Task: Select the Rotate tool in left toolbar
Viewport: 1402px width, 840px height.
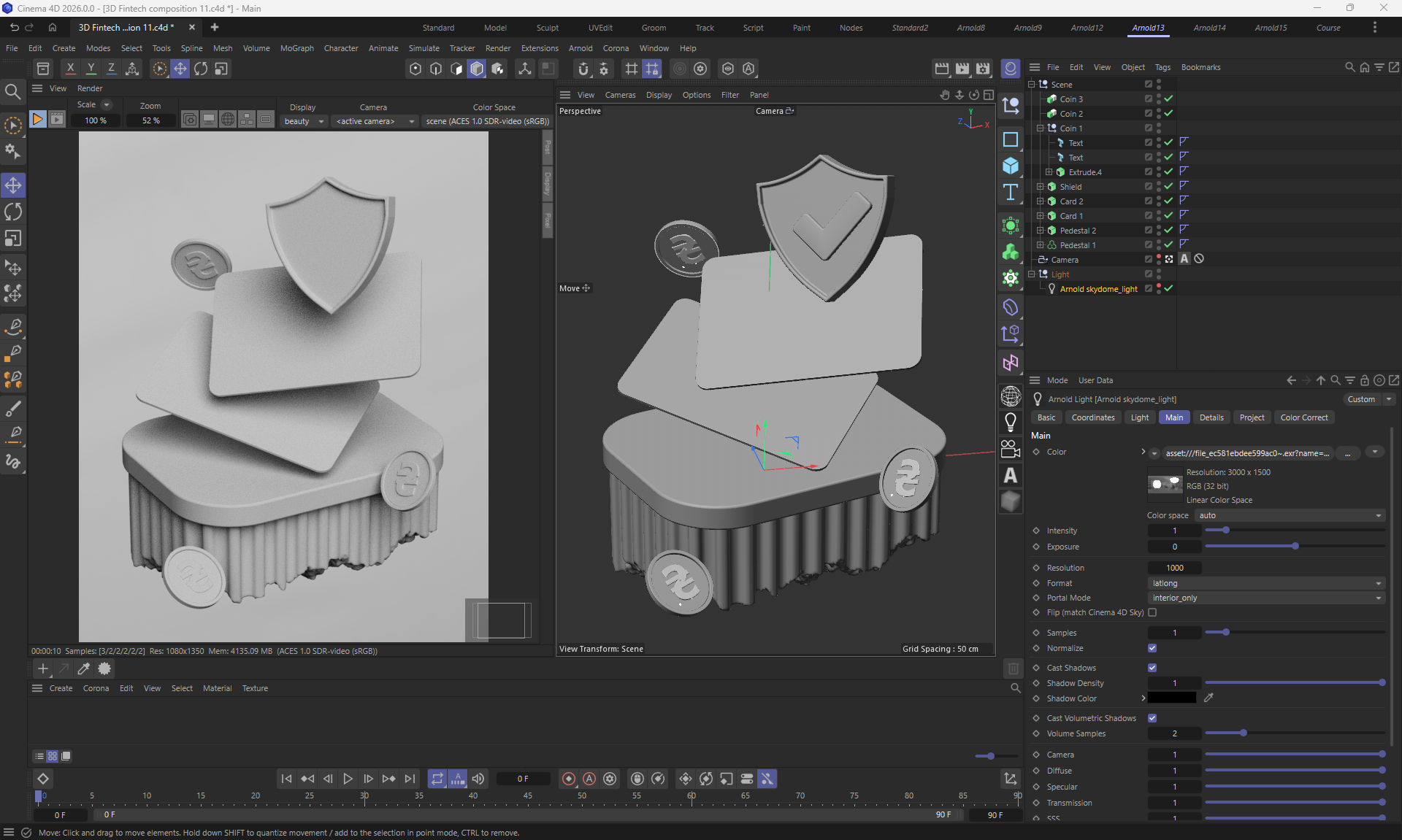Action: point(13,212)
